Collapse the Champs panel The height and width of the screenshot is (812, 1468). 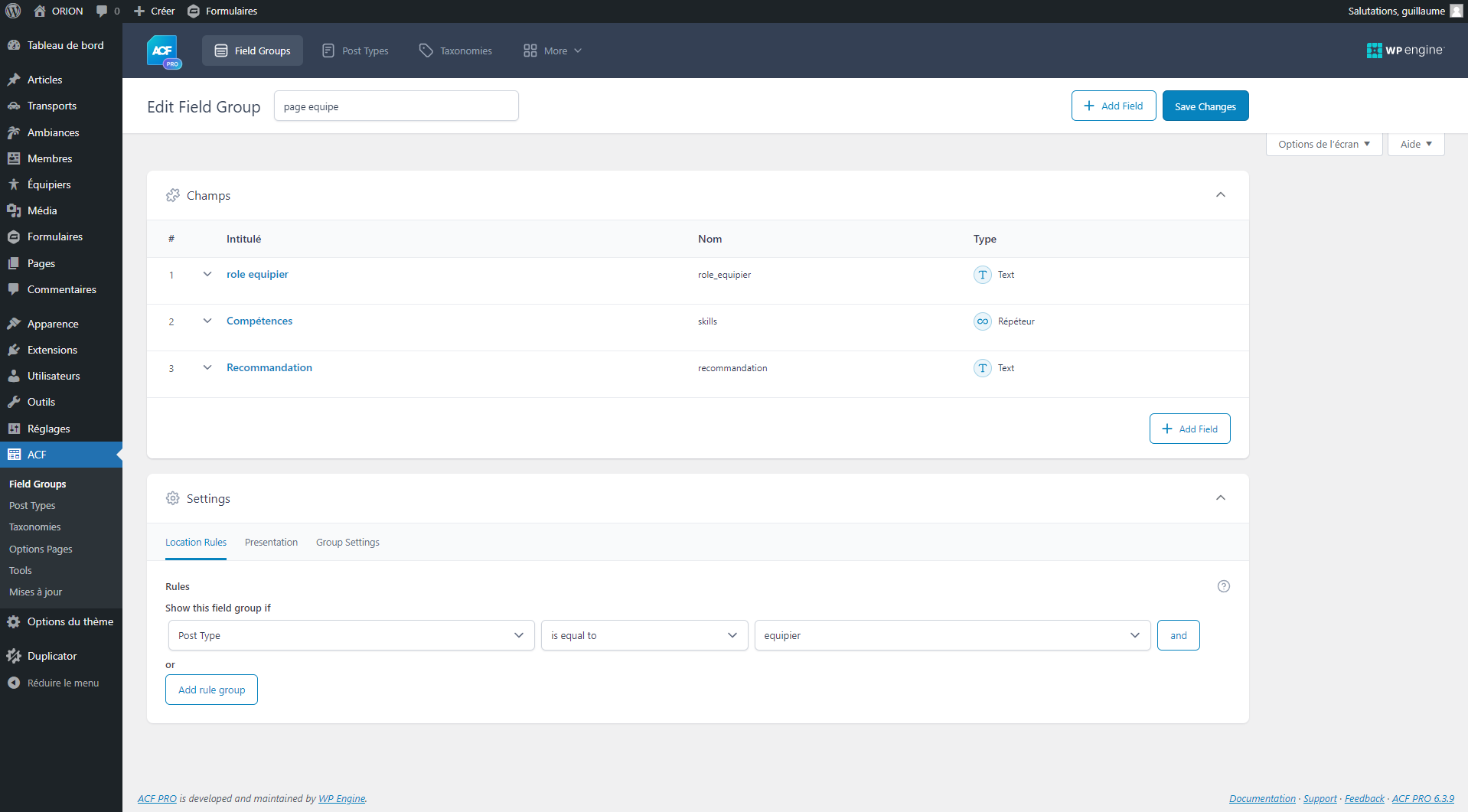coord(1220,195)
